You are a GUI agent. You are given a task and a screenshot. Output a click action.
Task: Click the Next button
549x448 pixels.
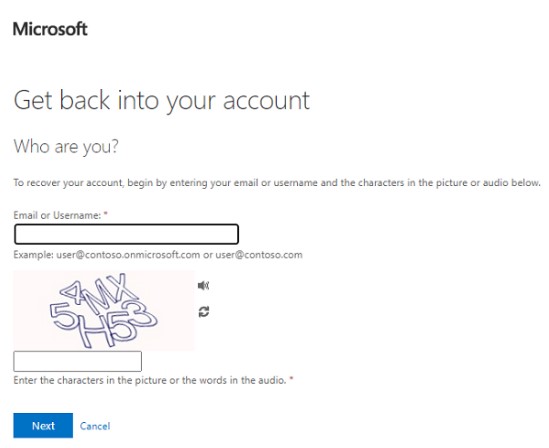coord(43,426)
